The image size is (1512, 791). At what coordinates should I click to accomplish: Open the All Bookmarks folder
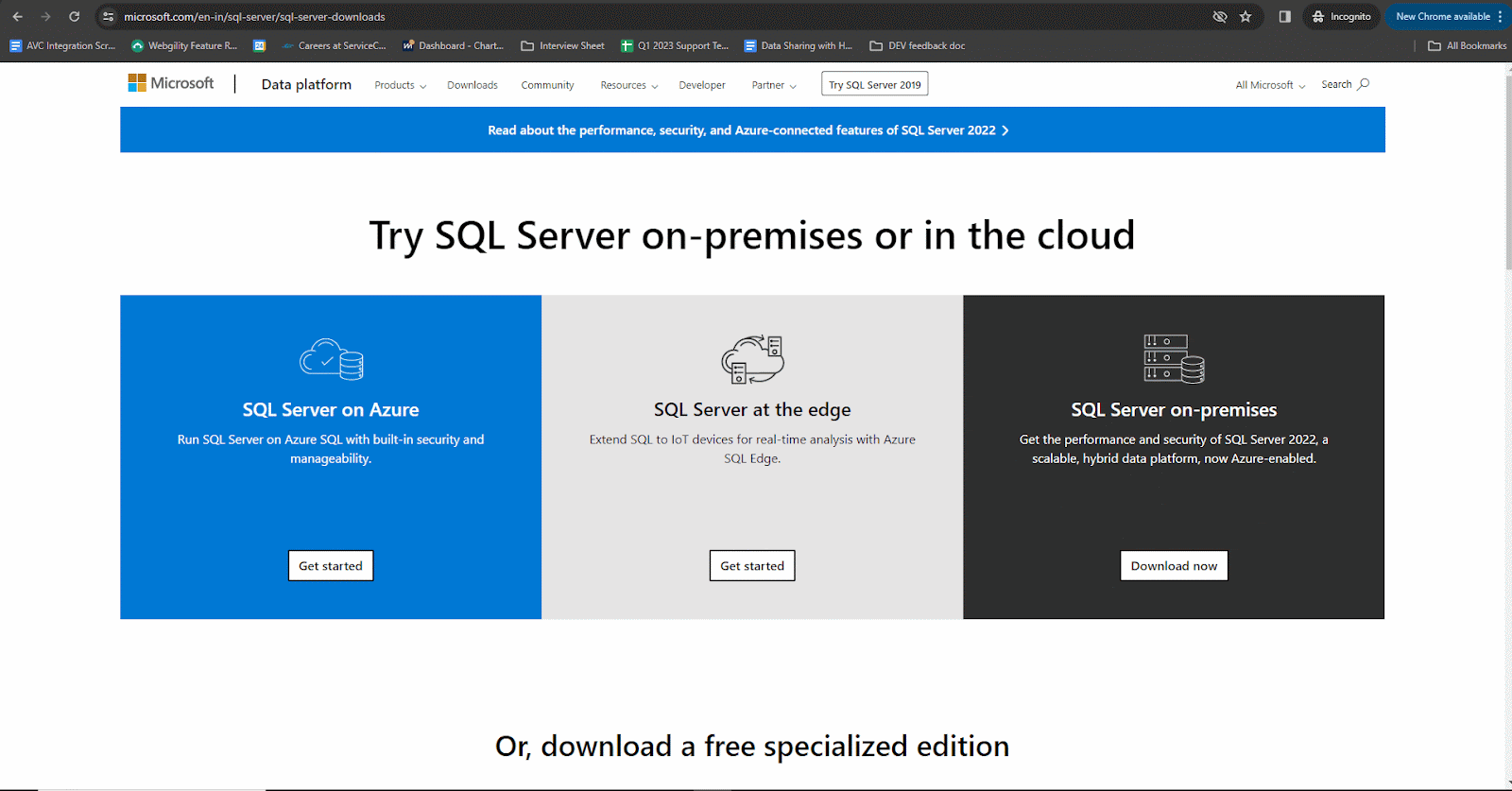pos(1467,45)
